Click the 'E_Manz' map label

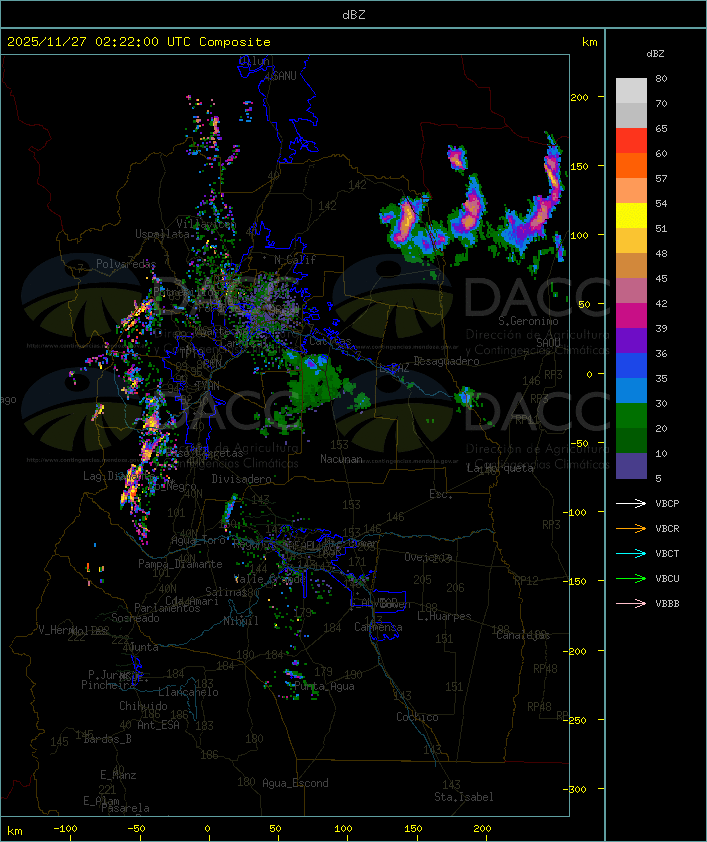click(118, 775)
